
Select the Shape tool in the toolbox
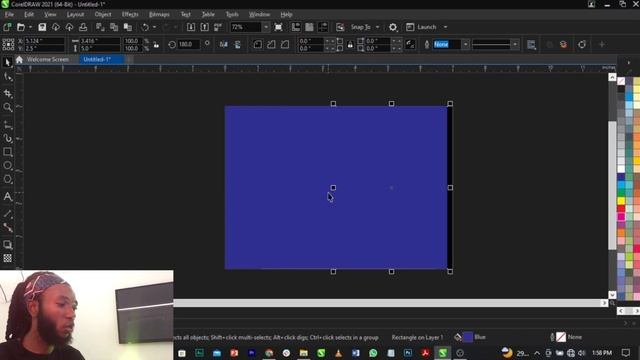click(7, 77)
